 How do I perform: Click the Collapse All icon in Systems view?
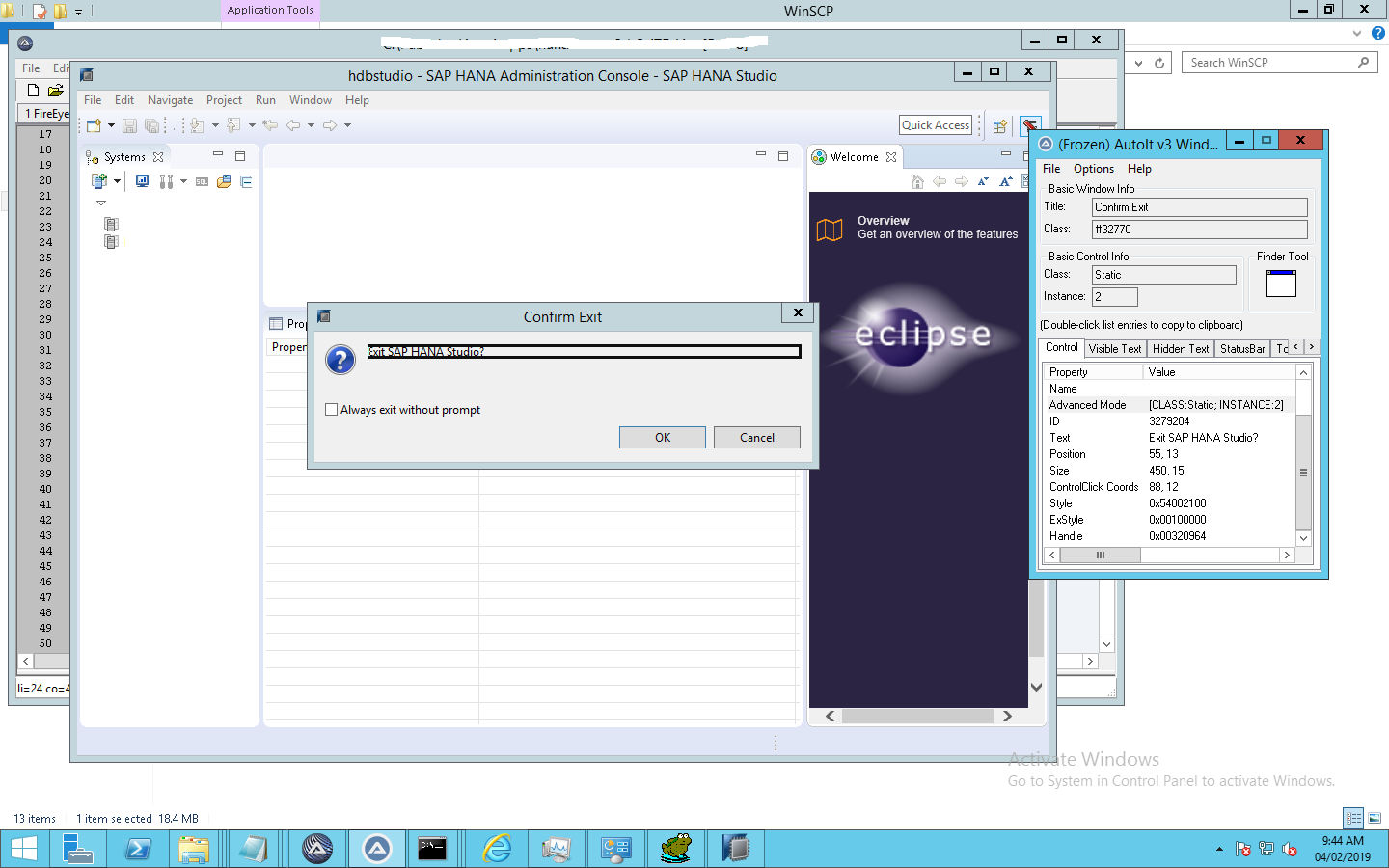click(x=246, y=181)
